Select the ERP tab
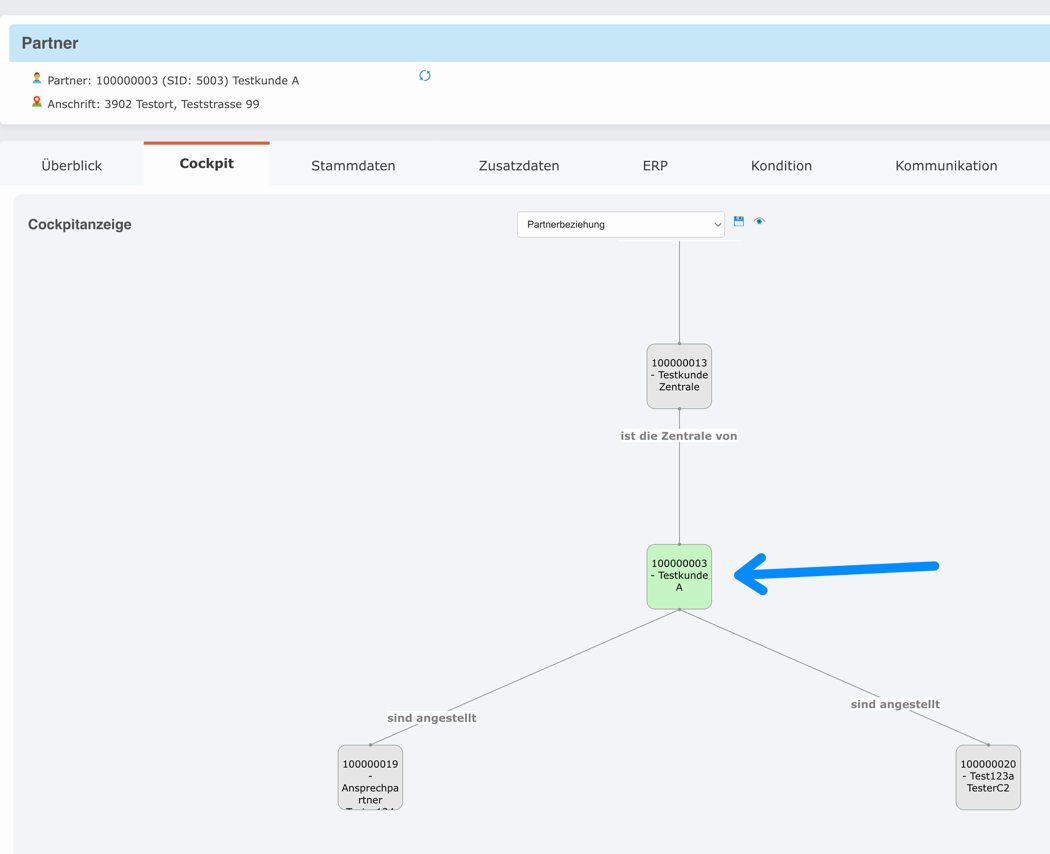This screenshot has height=854, width=1050. click(x=655, y=165)
